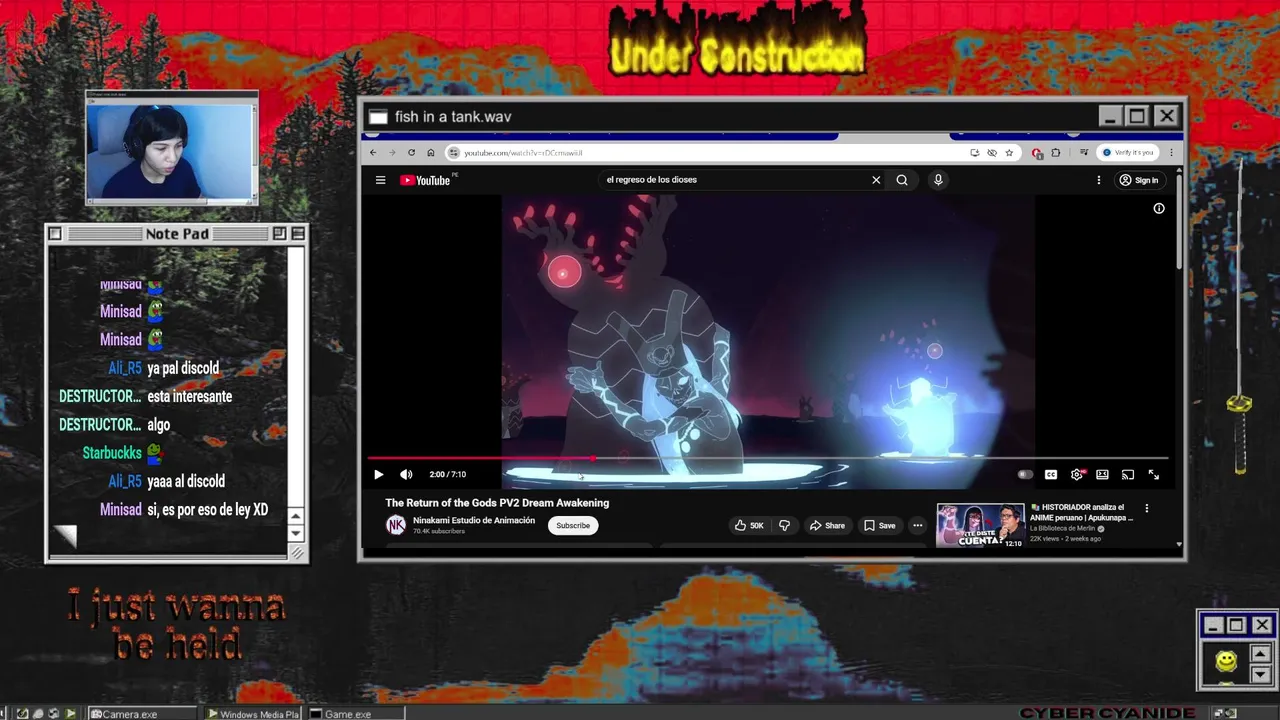The height and width of the screenshot is (720, 1280).
Task: Switch to Game.exe in the taskbar
Action: click(355, 714)
